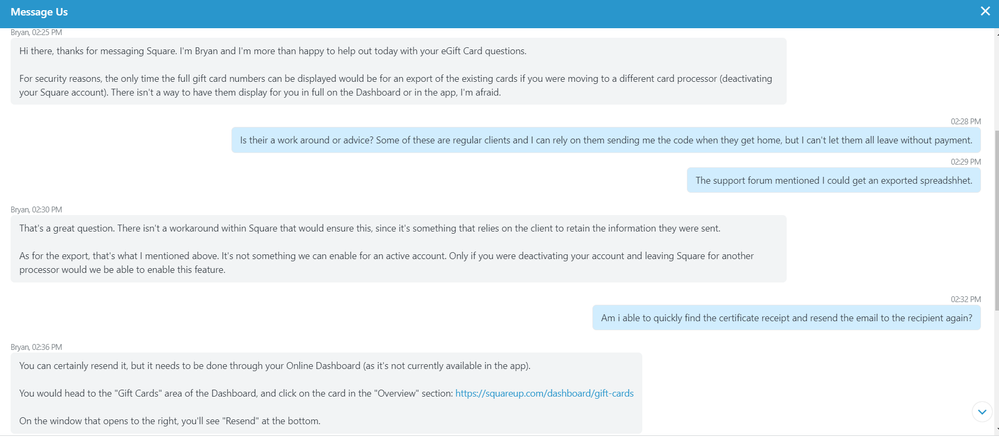Open the squareup.com gift-cards dashboard link
The image size is (999, 437).
[x=544, y=393]
